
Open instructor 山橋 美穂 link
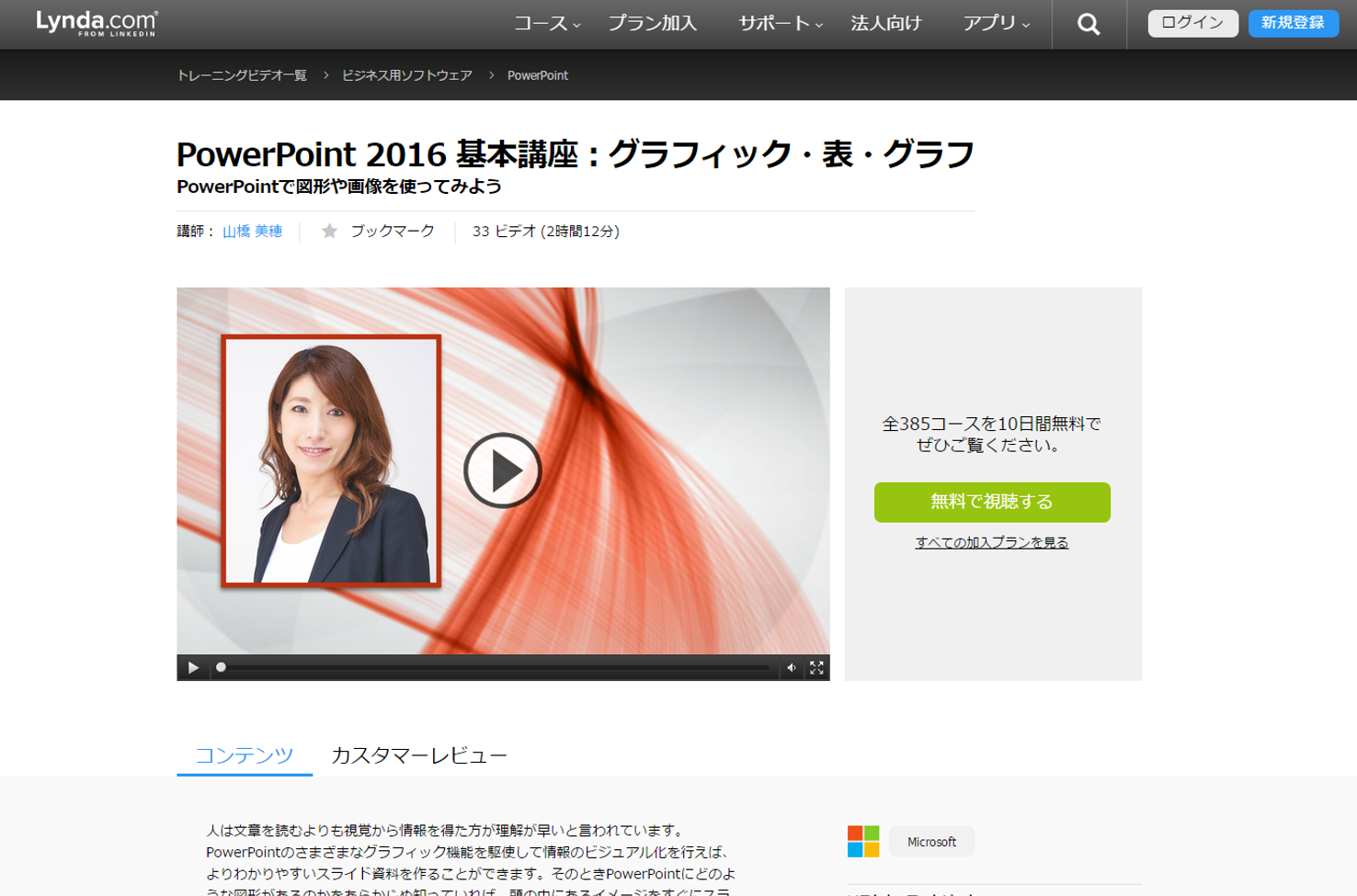252,232
